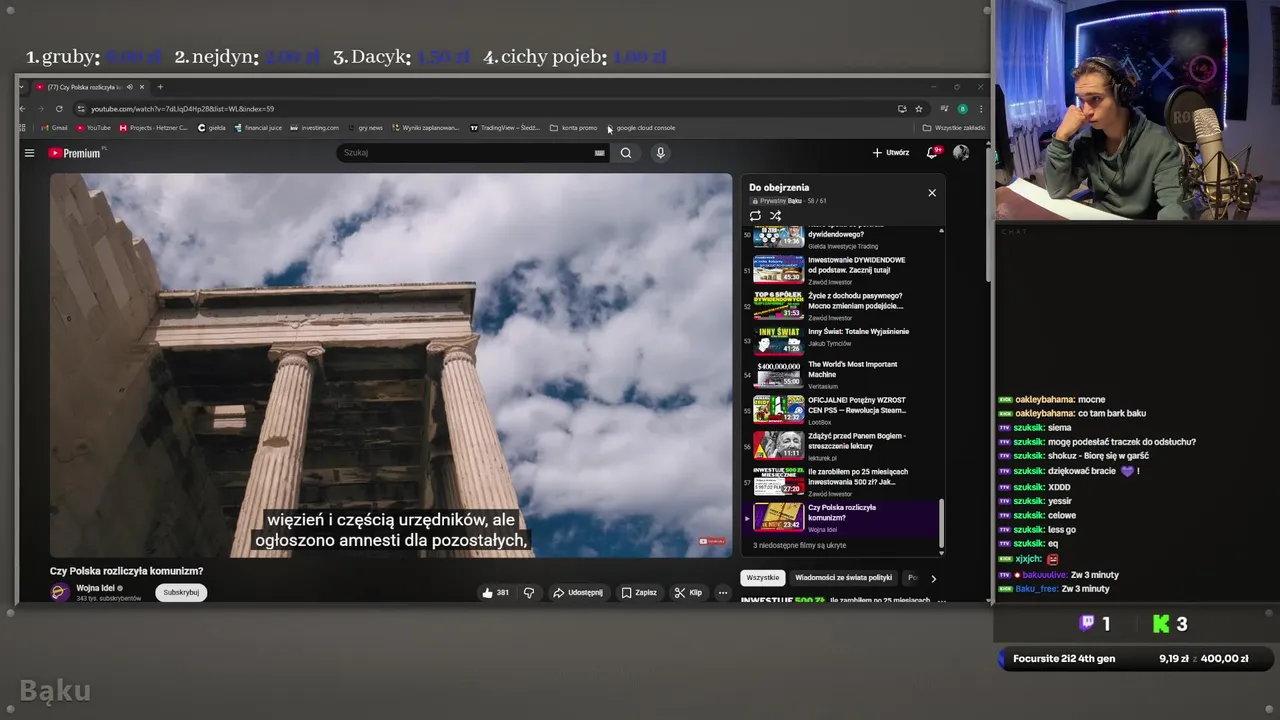Open the Wszystkie zakładki folder
This screenshot has width=1280, height=720.
click(954, 128)
